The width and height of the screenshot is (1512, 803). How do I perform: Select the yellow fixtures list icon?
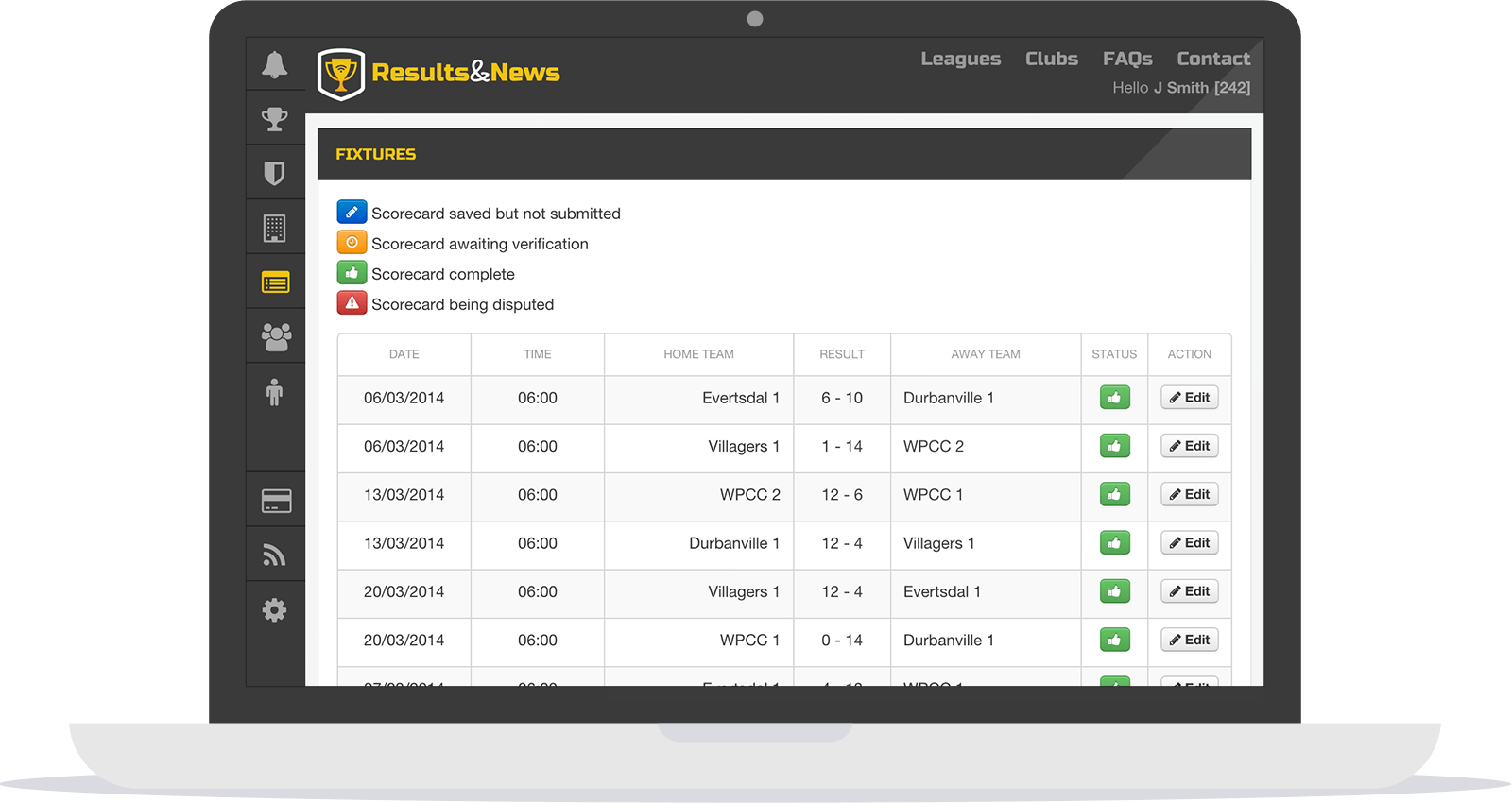[x=275, y=282]
